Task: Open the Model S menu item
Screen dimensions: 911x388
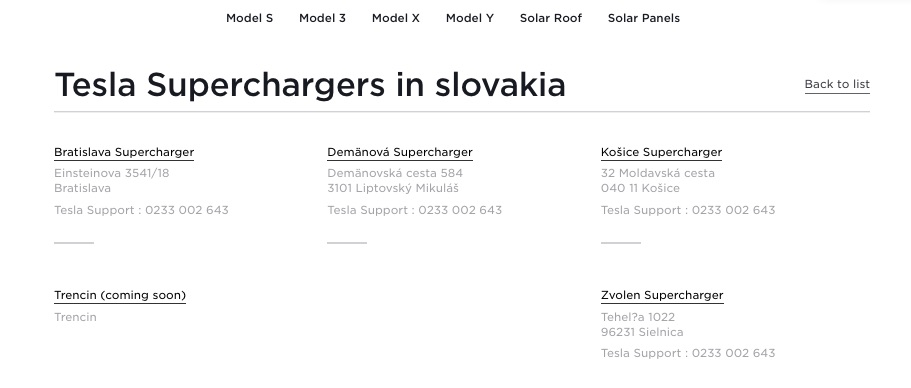Action: click(x=249, y=18)
